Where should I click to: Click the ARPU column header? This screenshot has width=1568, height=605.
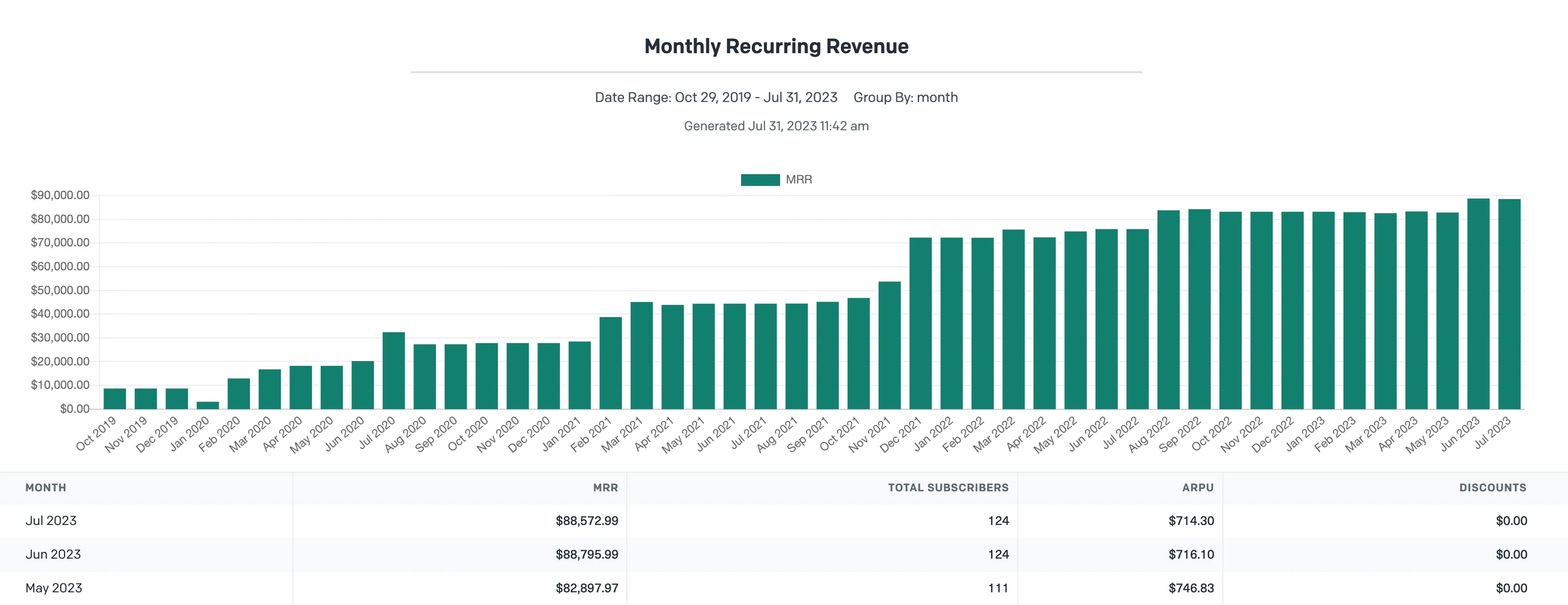(1197, 487)
